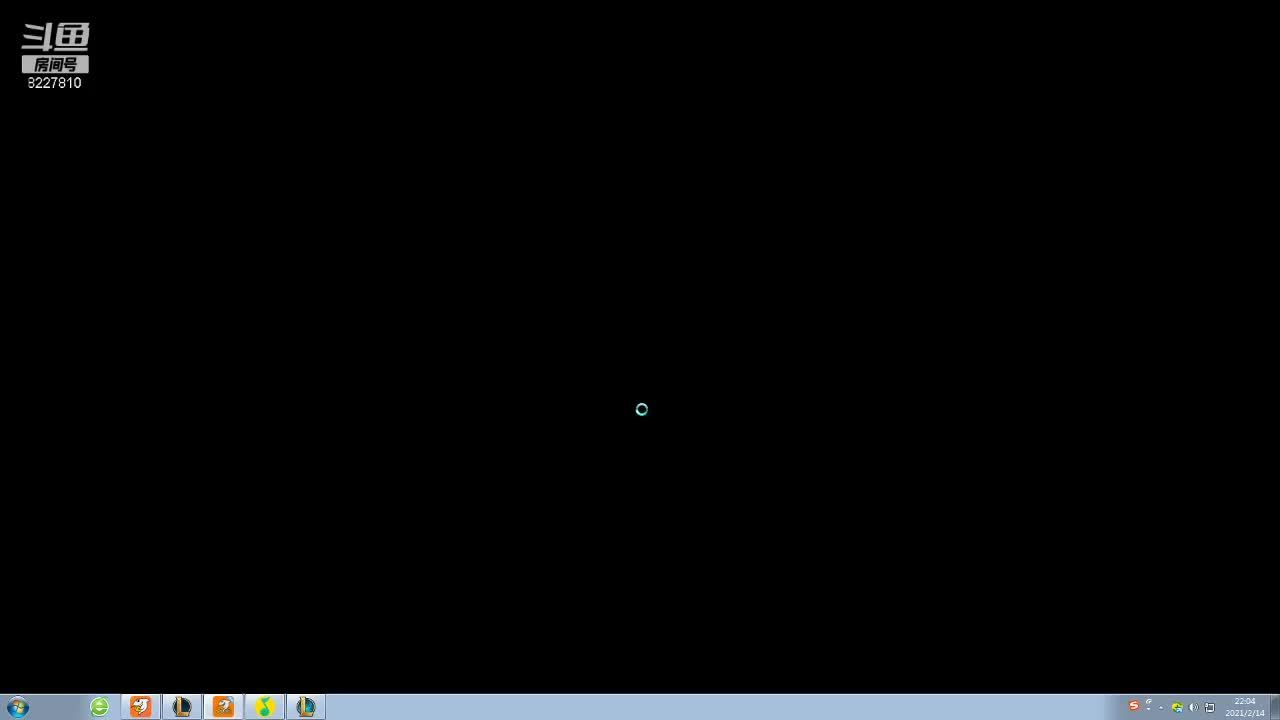Click the tray icon left of the clock
This screenshot has height=720, width=1280.
point(1209,707)
